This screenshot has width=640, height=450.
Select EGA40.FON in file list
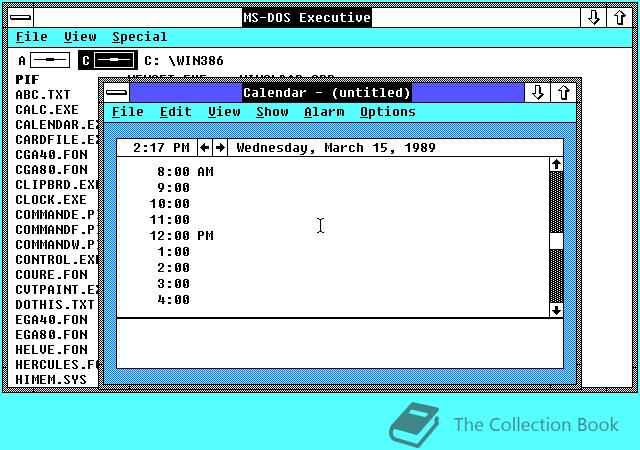[x=51, y=320]
